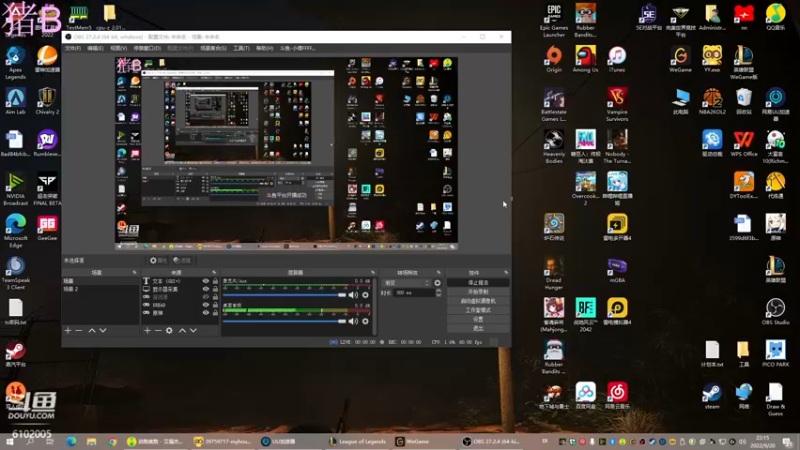The width and height of the screenshot is (800, 450).
Task: Click Stop Streaming button (停止推流)
Action: point(478,283)
